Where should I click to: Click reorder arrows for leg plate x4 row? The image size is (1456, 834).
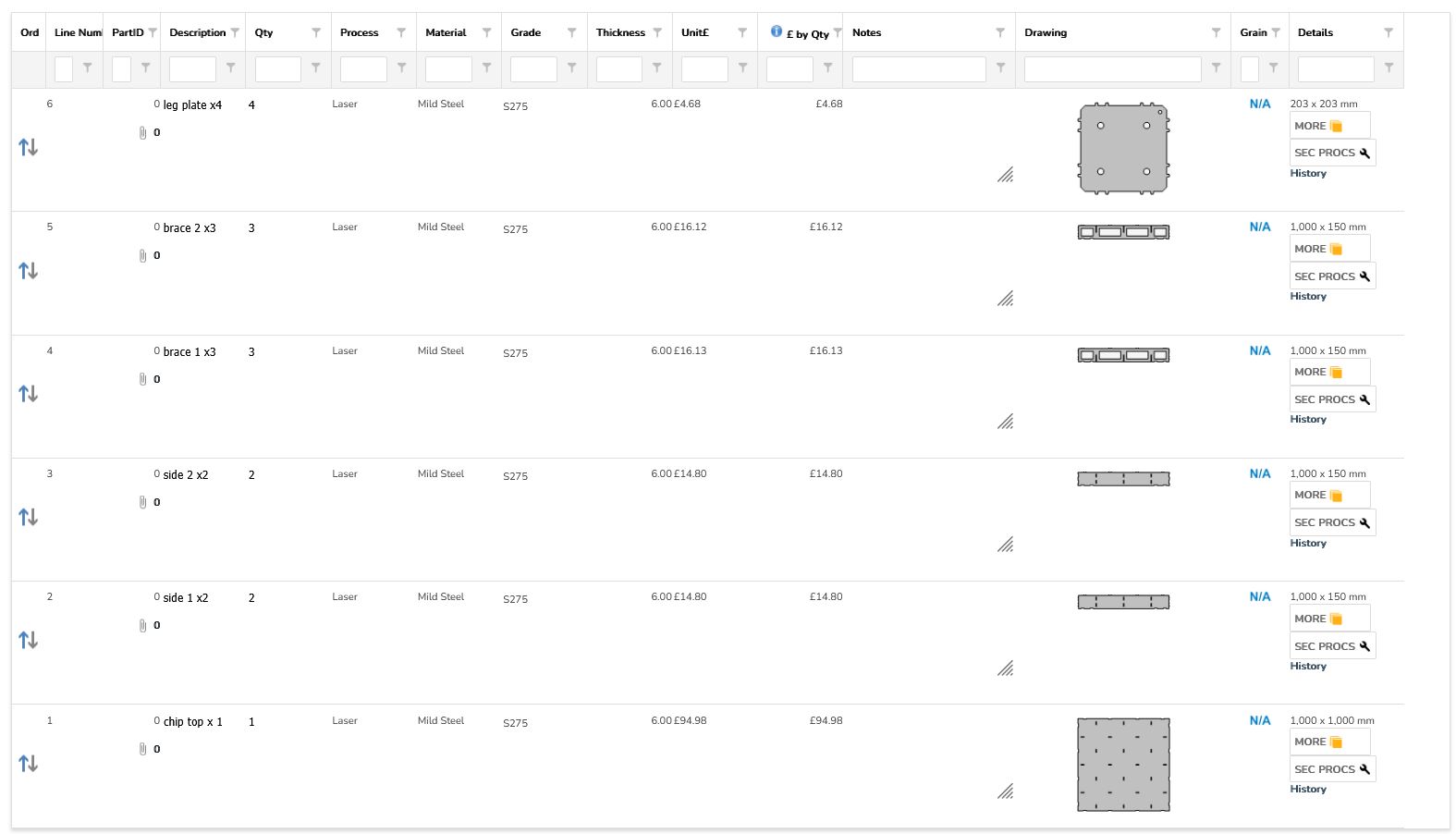coord(28,147)
